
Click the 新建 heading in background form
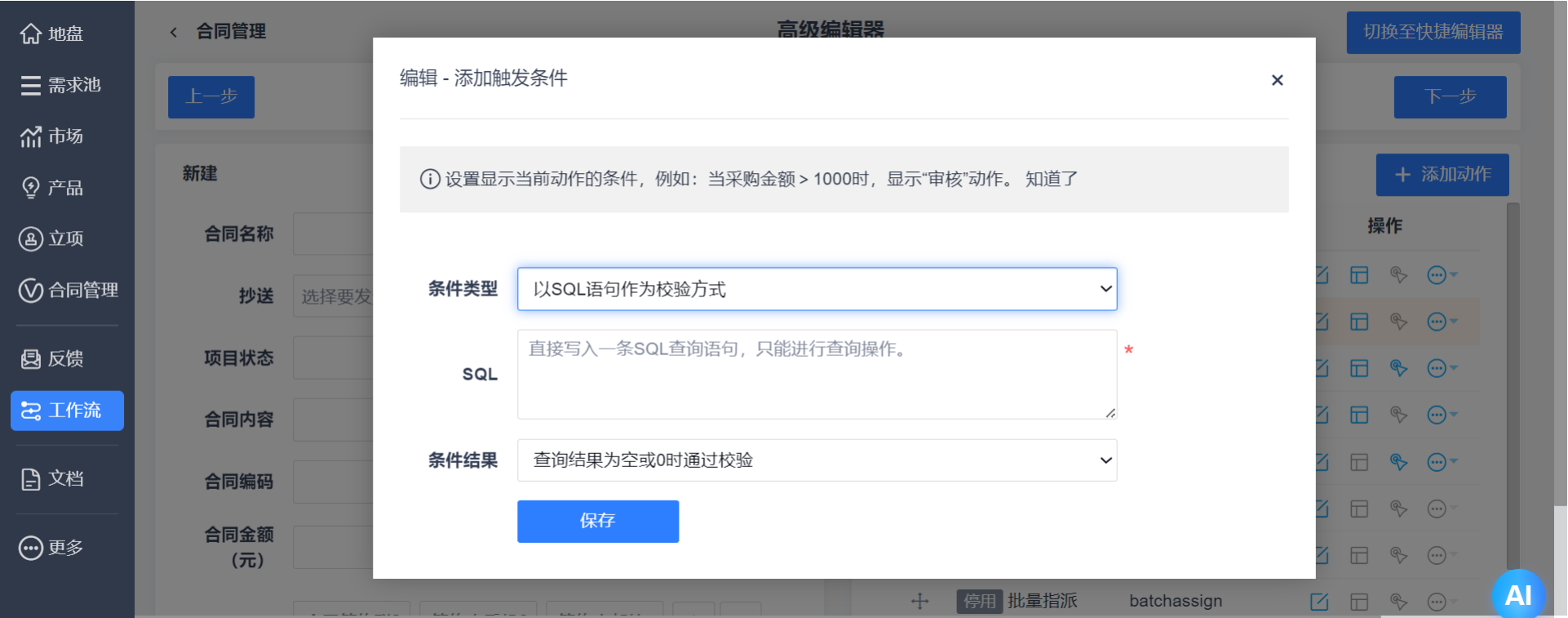(200, 174)
